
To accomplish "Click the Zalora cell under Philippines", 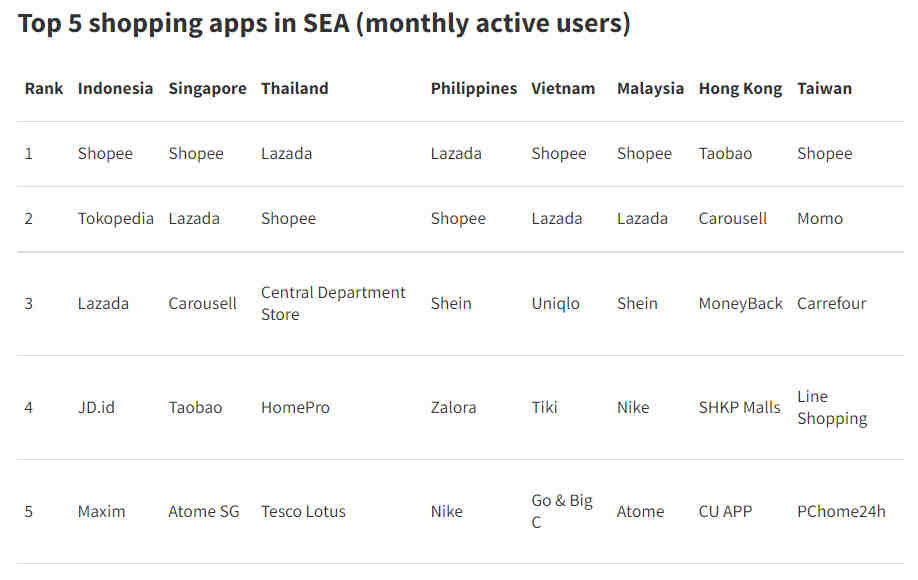I will (454, 407).
